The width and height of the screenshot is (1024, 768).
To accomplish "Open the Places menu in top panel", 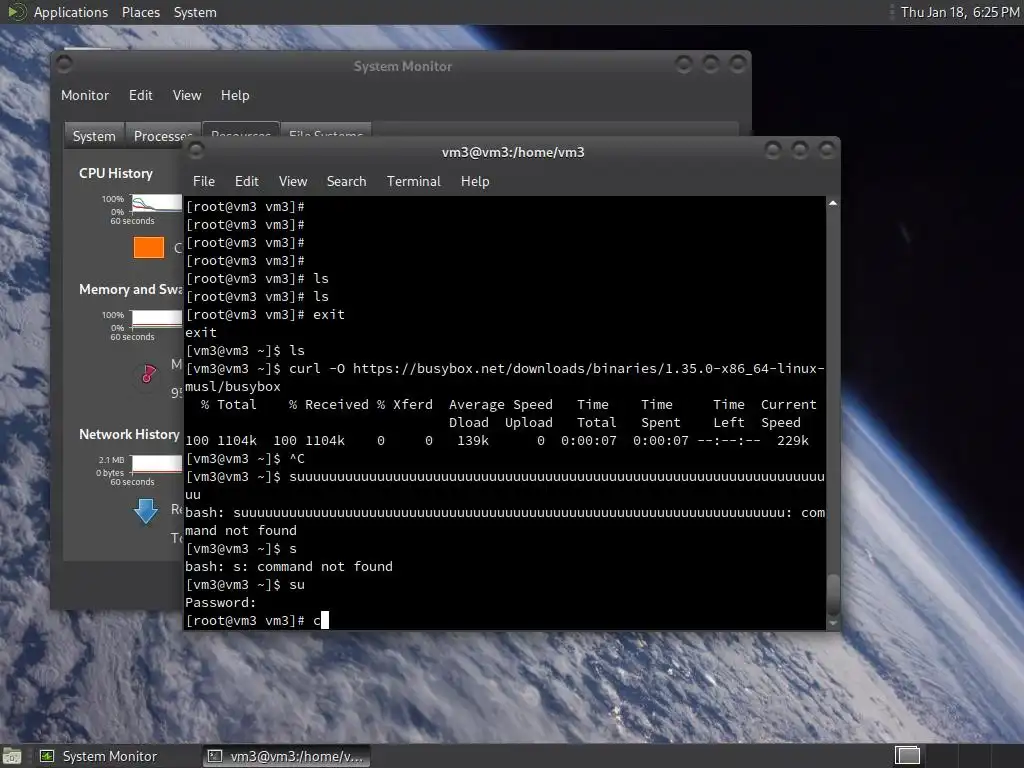I will point(140,12).
